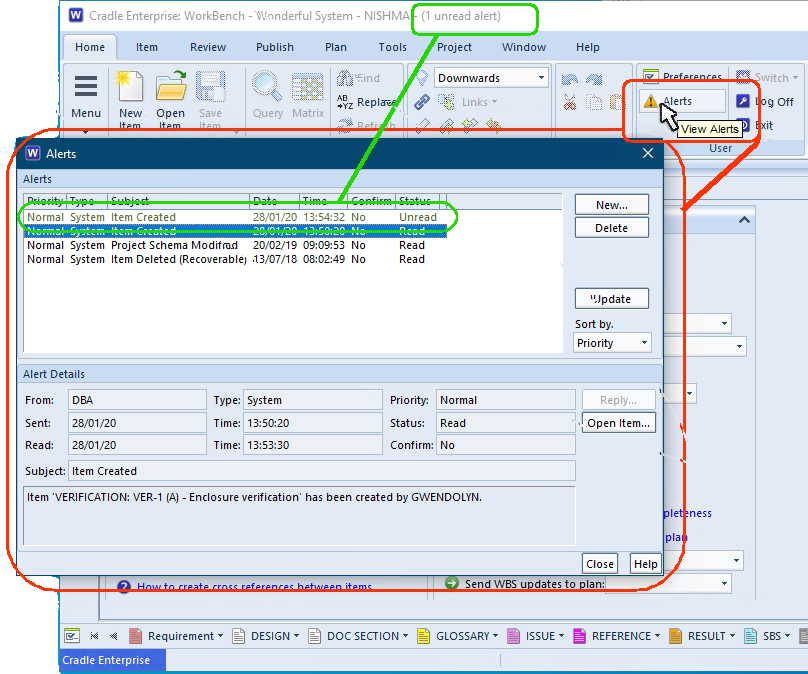808x674 pixels.
Task: Click the orange RESULT item type icon
Action: (675, 636)
